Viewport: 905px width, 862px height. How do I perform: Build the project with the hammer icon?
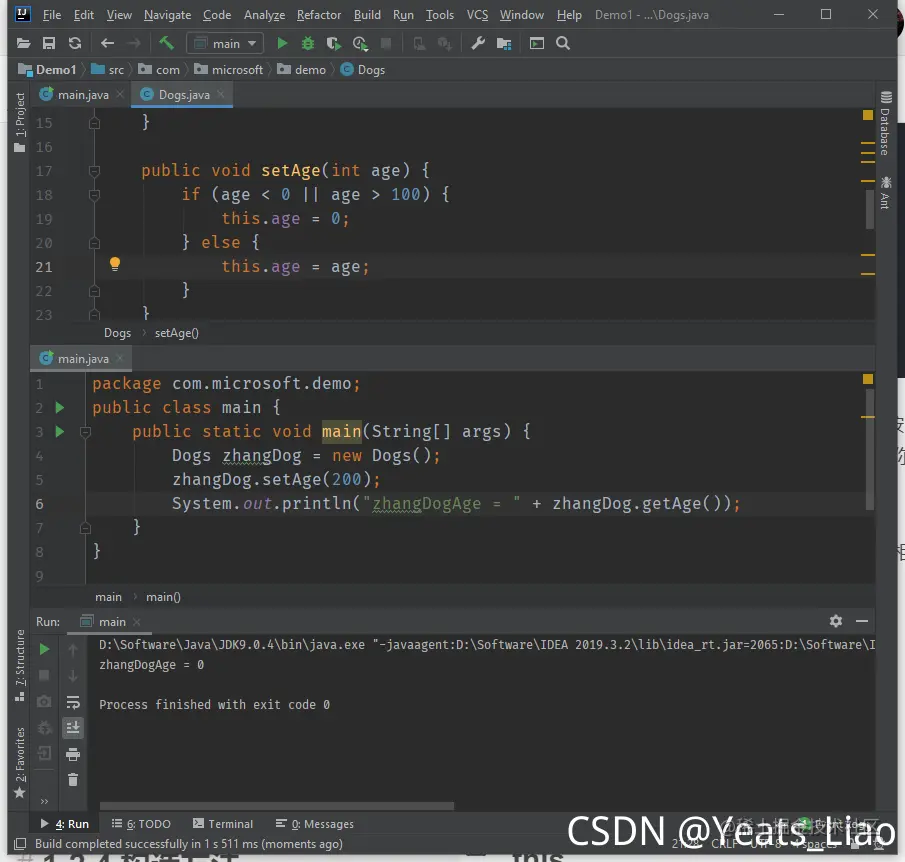tap(166, 43)
